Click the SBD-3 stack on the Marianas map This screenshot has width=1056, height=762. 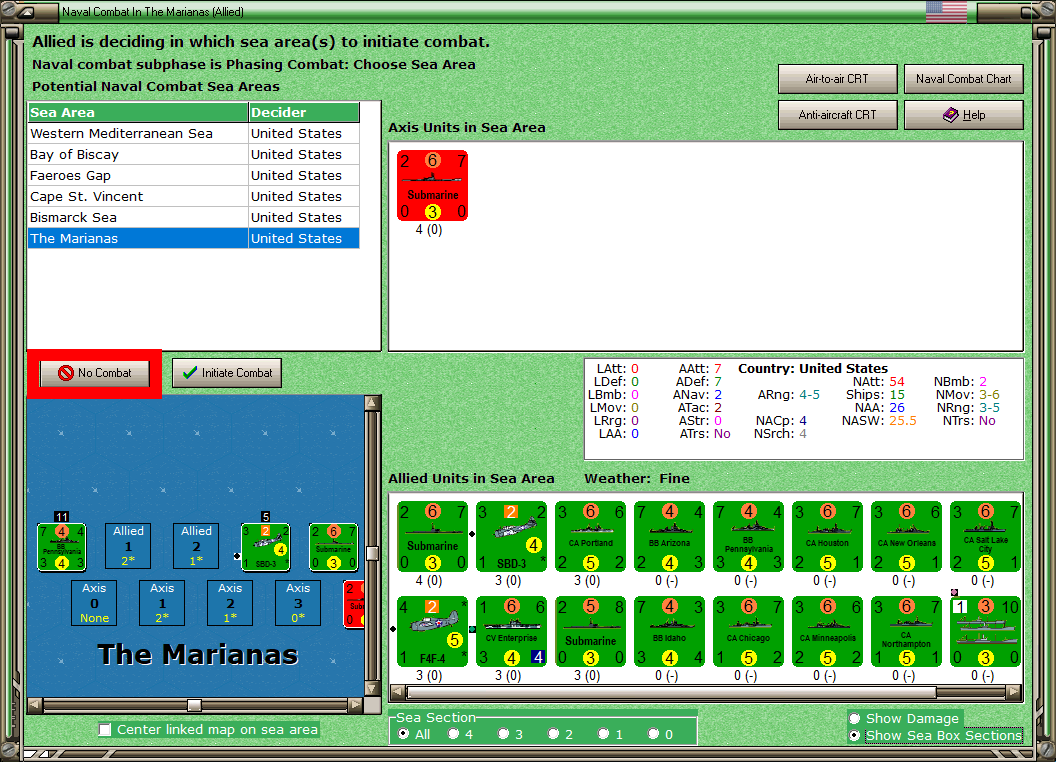265,547
